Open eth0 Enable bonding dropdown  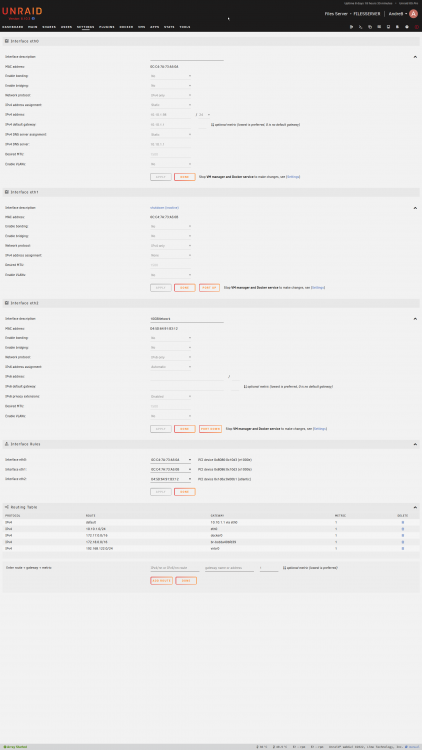click(x=171, y=76)
